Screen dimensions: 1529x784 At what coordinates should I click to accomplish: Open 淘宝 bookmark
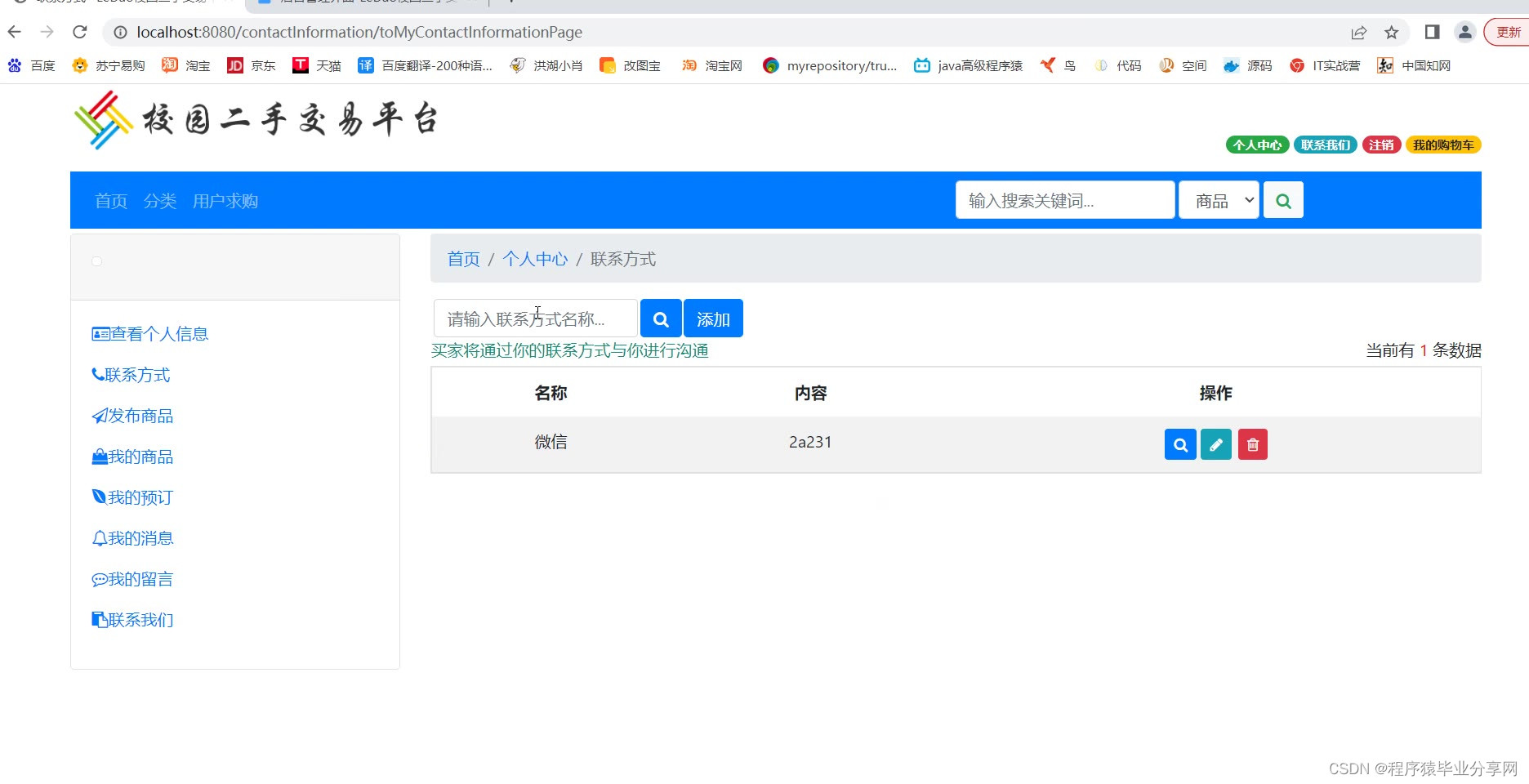186,65
